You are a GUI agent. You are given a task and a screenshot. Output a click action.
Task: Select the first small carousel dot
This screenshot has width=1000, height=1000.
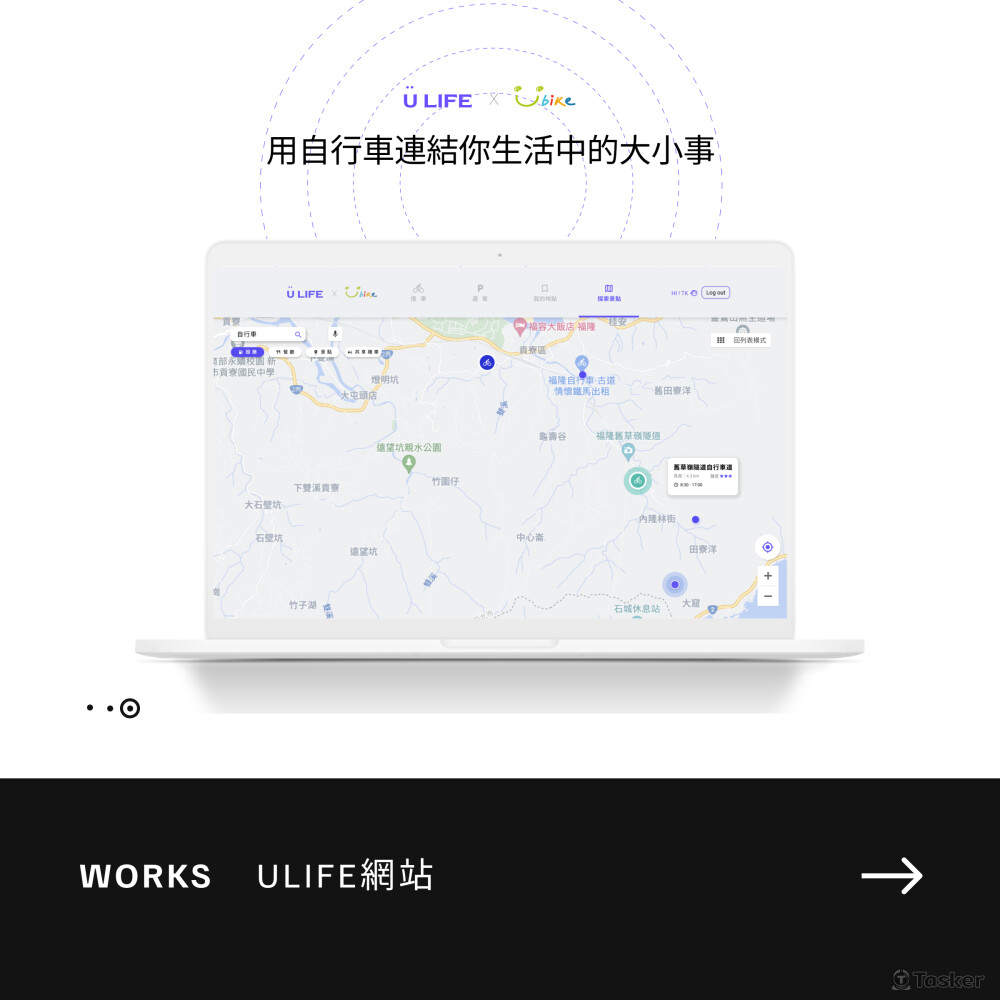point(90,707)
